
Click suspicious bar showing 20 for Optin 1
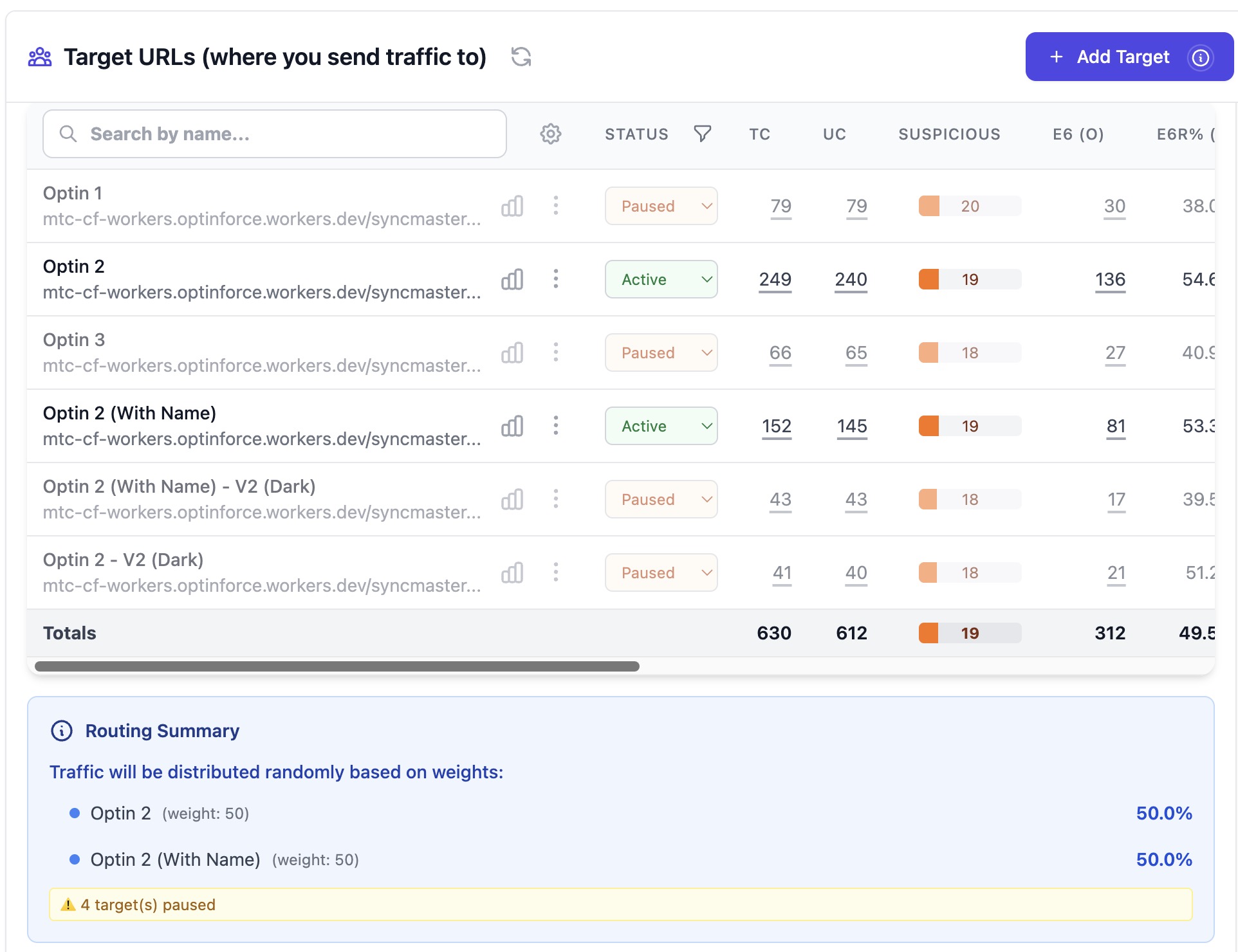pyautogui.click(x=970, y=206)
